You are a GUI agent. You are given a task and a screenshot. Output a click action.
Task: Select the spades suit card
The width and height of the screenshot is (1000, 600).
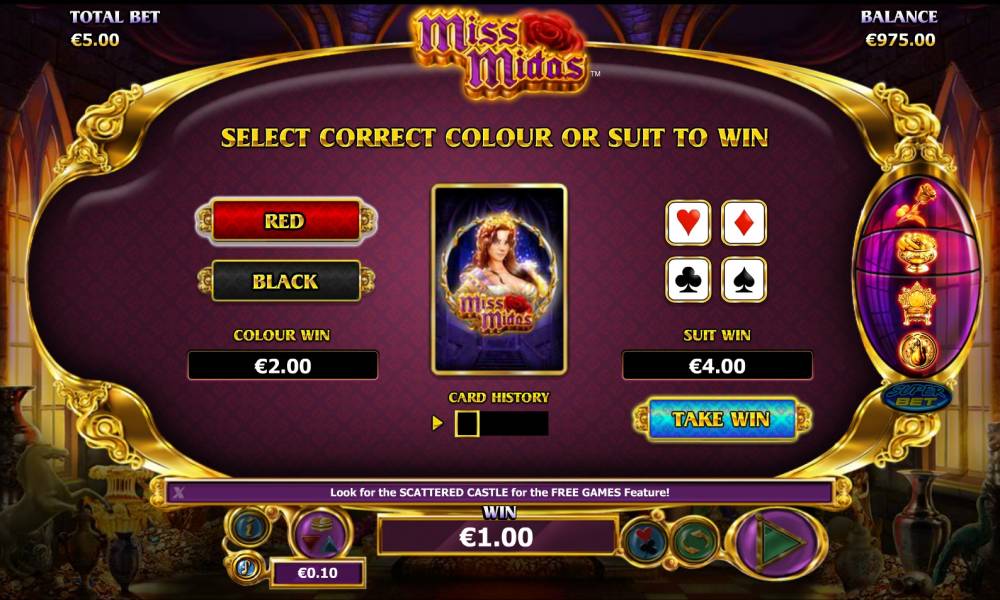pyautogui.click(x=744, y=279)
